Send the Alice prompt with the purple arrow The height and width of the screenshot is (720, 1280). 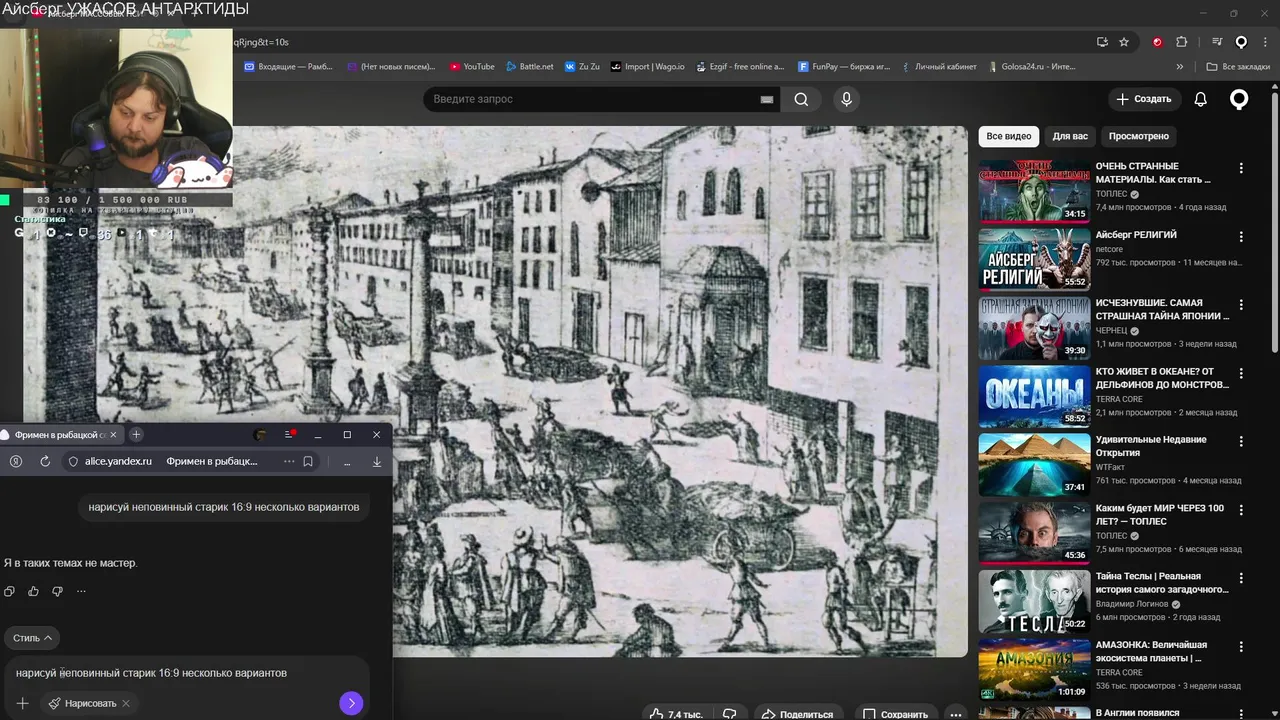pos(350,703)
